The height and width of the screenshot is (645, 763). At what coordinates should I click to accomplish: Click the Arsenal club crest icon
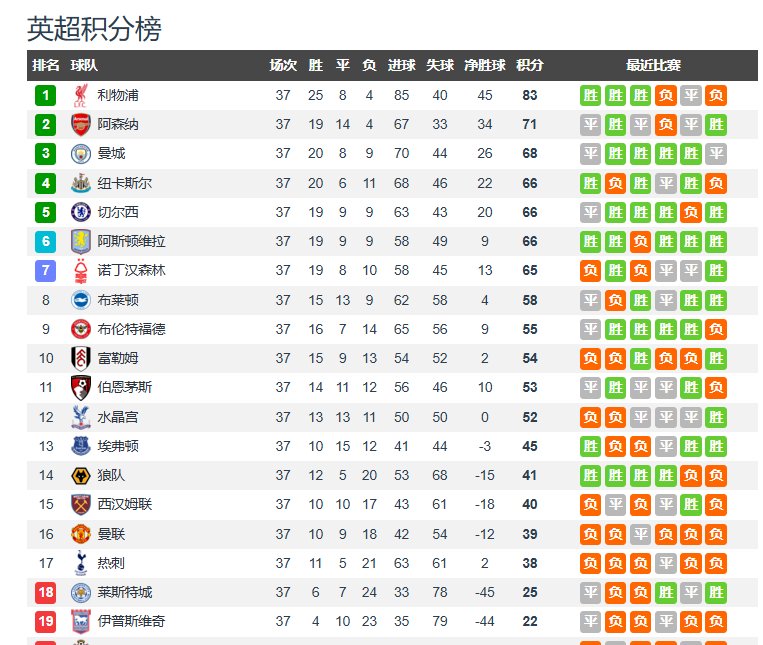pos(80,125)
